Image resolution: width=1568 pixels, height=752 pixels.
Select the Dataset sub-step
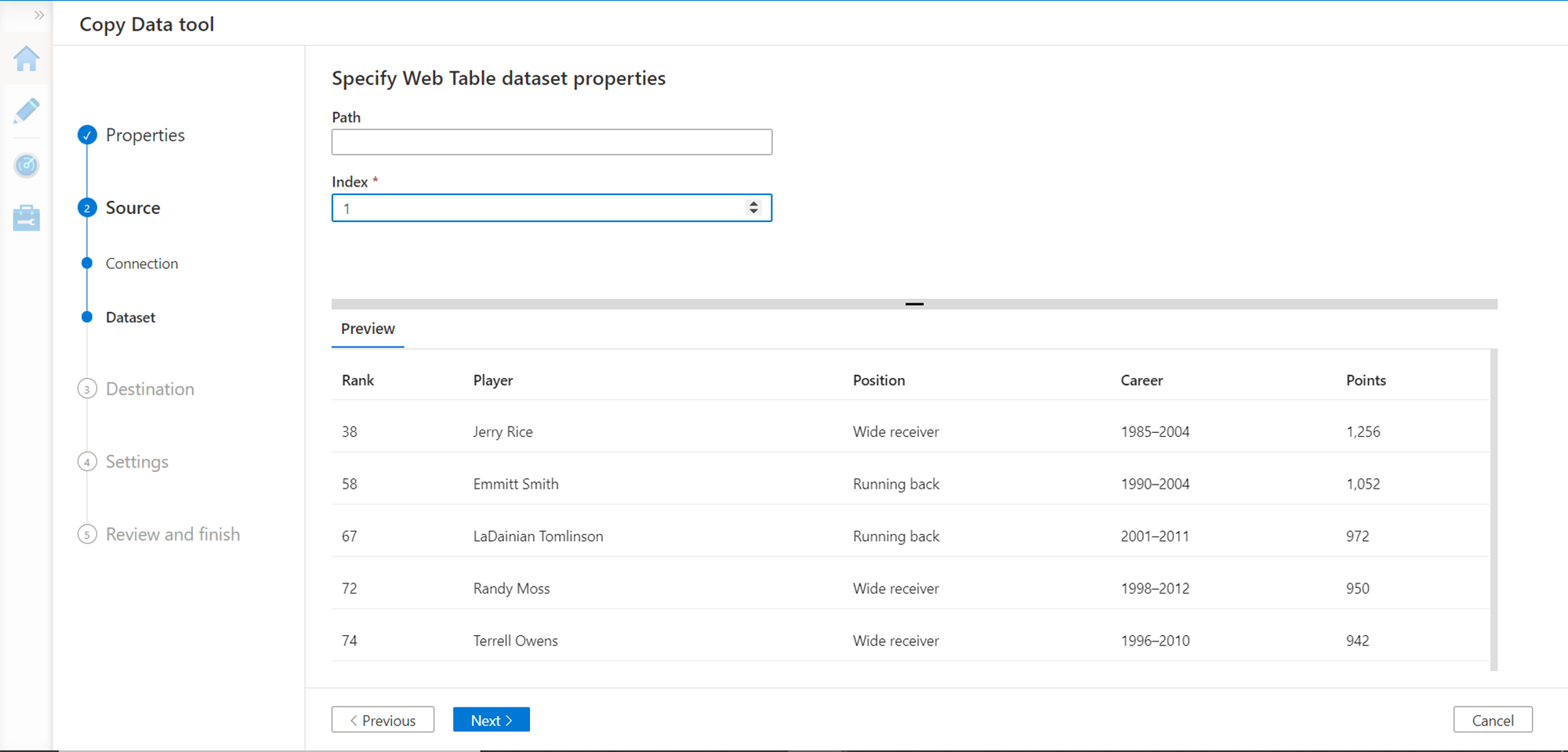(130, 318)
